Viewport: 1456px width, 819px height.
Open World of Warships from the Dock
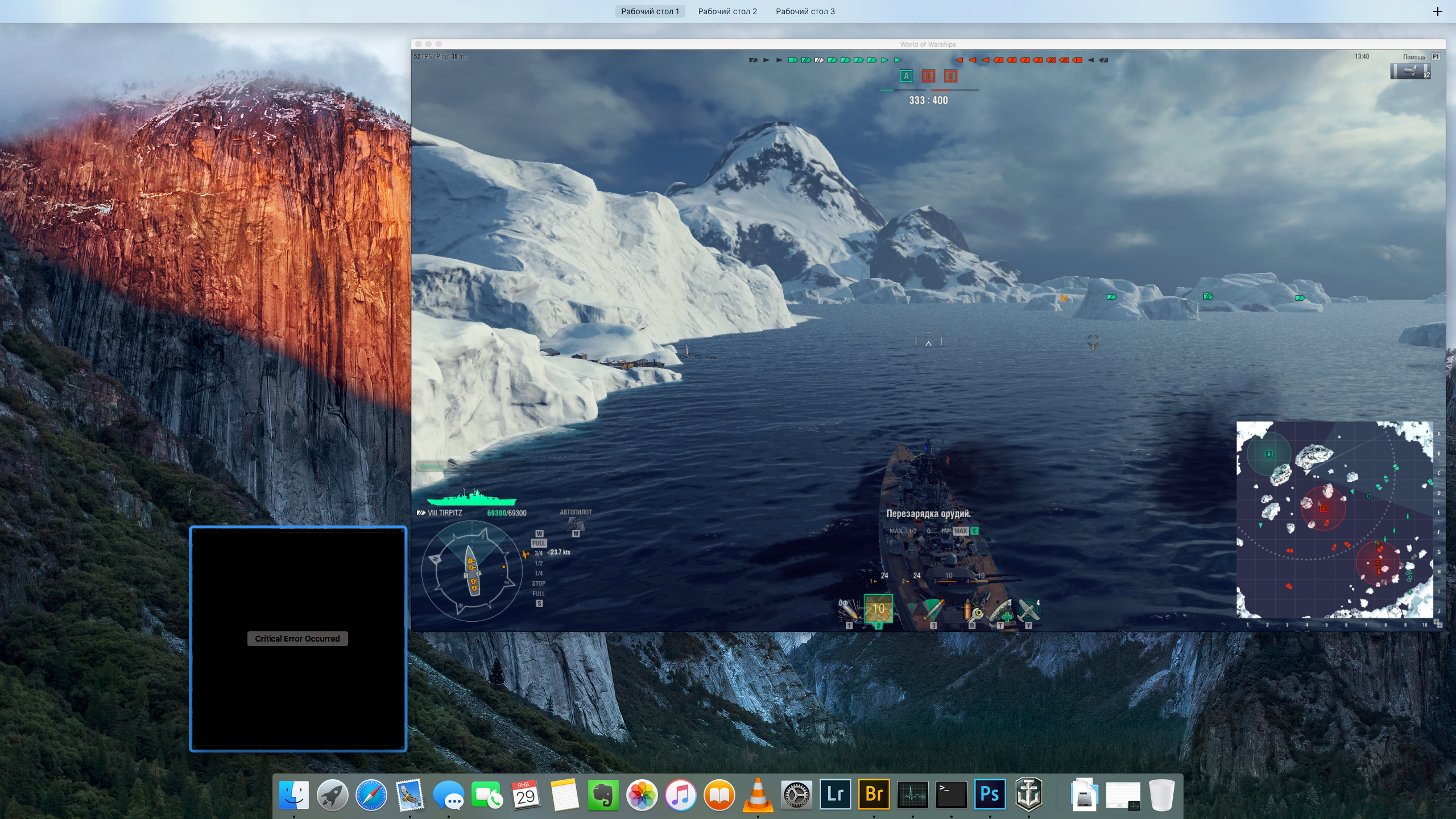[1028, 795]
